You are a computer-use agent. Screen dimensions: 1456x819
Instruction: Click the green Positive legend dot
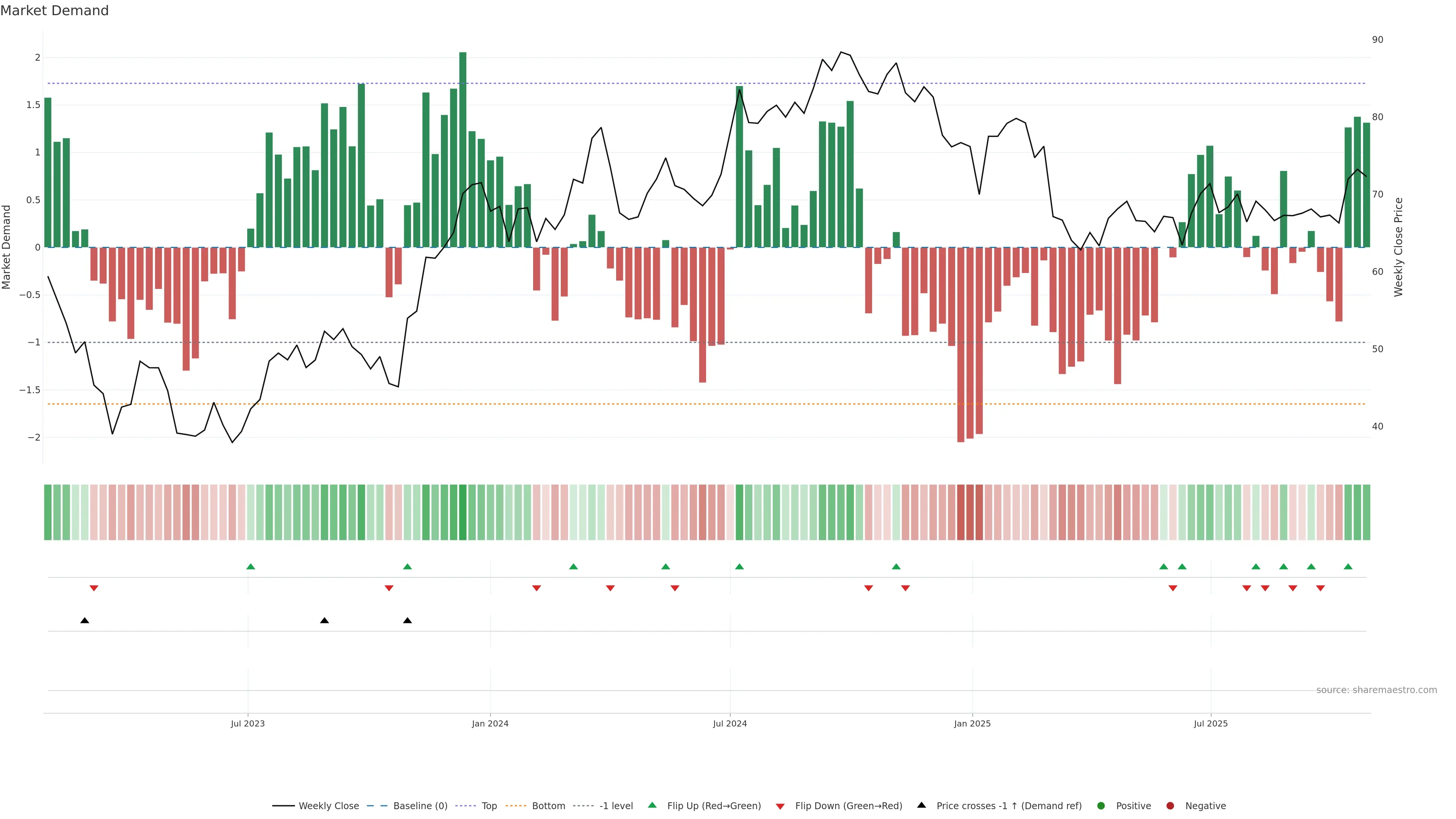[x=1100, y=806]
